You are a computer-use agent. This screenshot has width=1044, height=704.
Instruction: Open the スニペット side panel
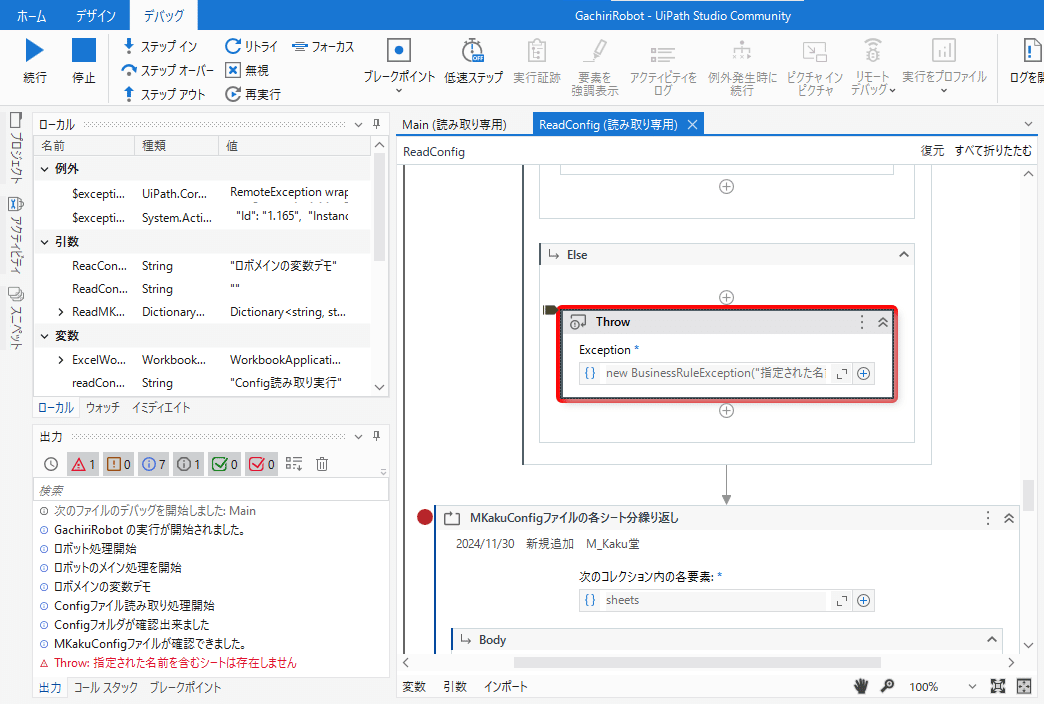[x=16, y=318]
